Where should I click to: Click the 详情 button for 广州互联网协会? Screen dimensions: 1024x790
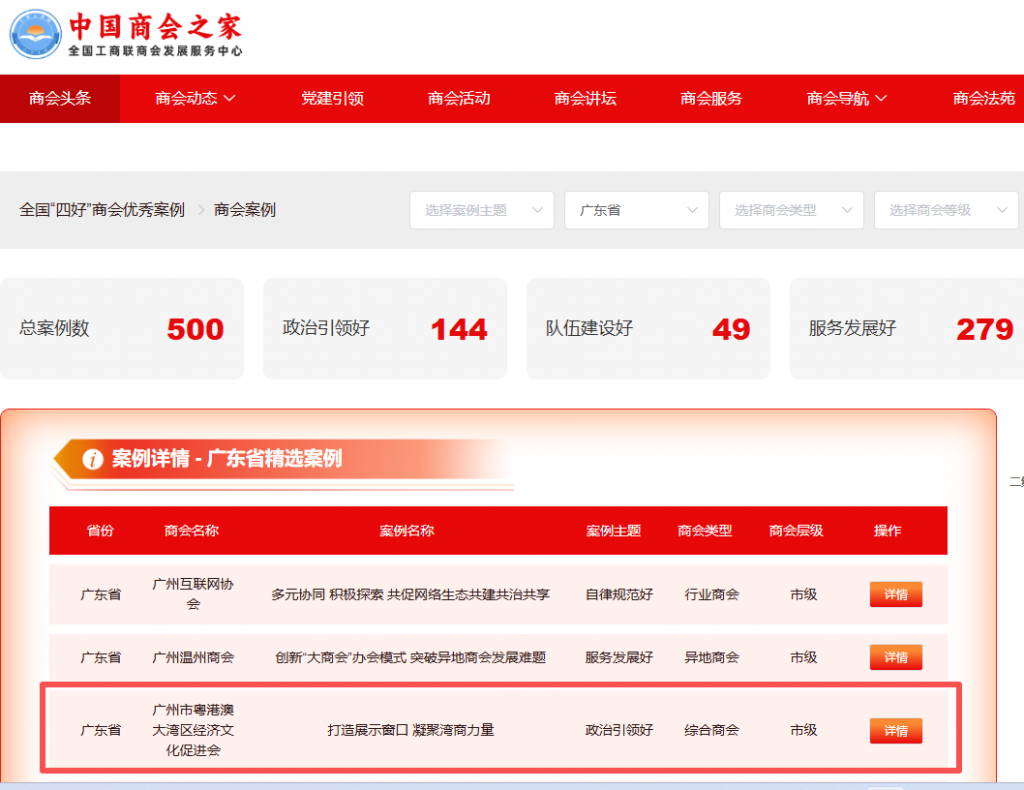pos(895,594)
